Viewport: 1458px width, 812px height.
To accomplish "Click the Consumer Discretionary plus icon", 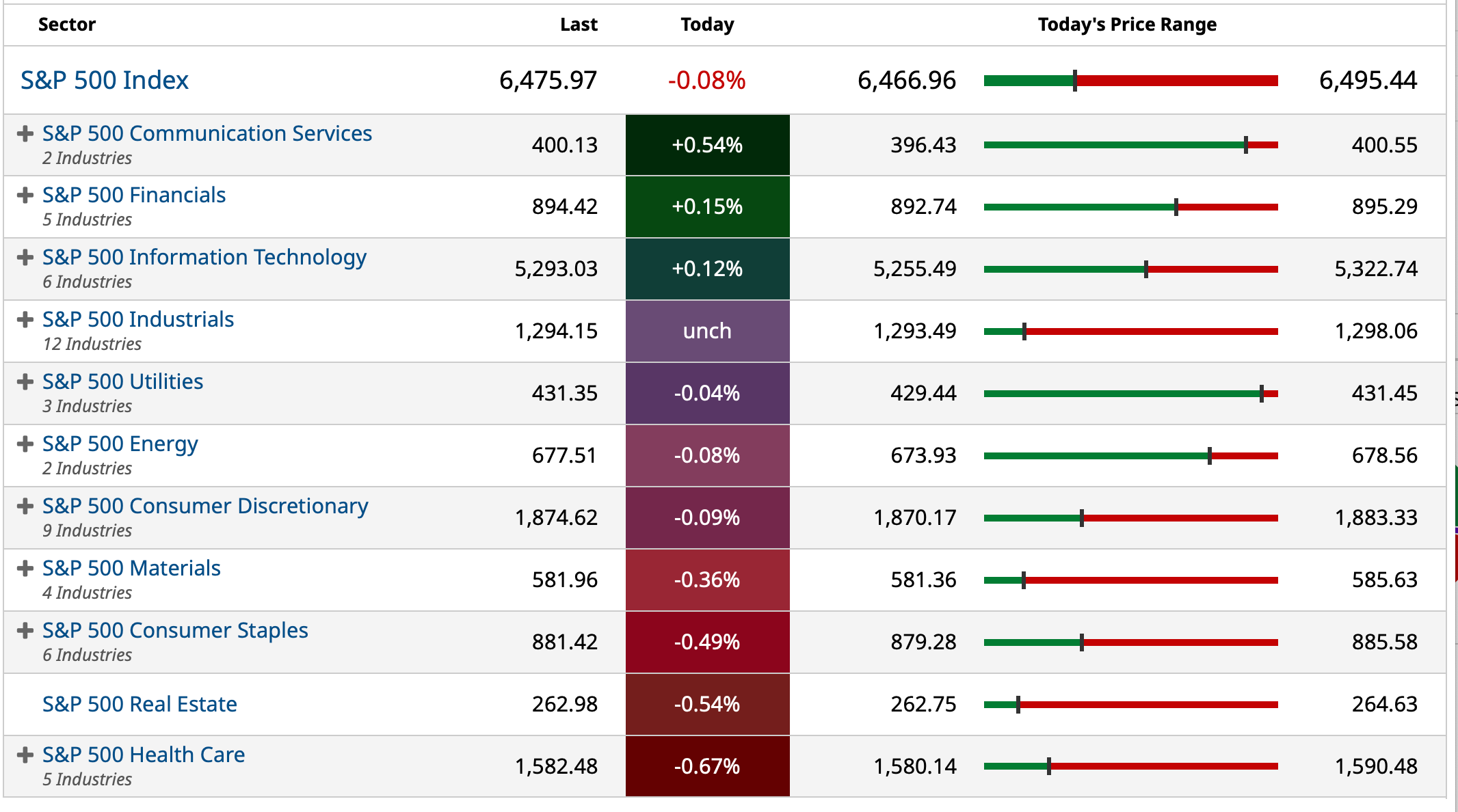I will click(x=25, y=506).
